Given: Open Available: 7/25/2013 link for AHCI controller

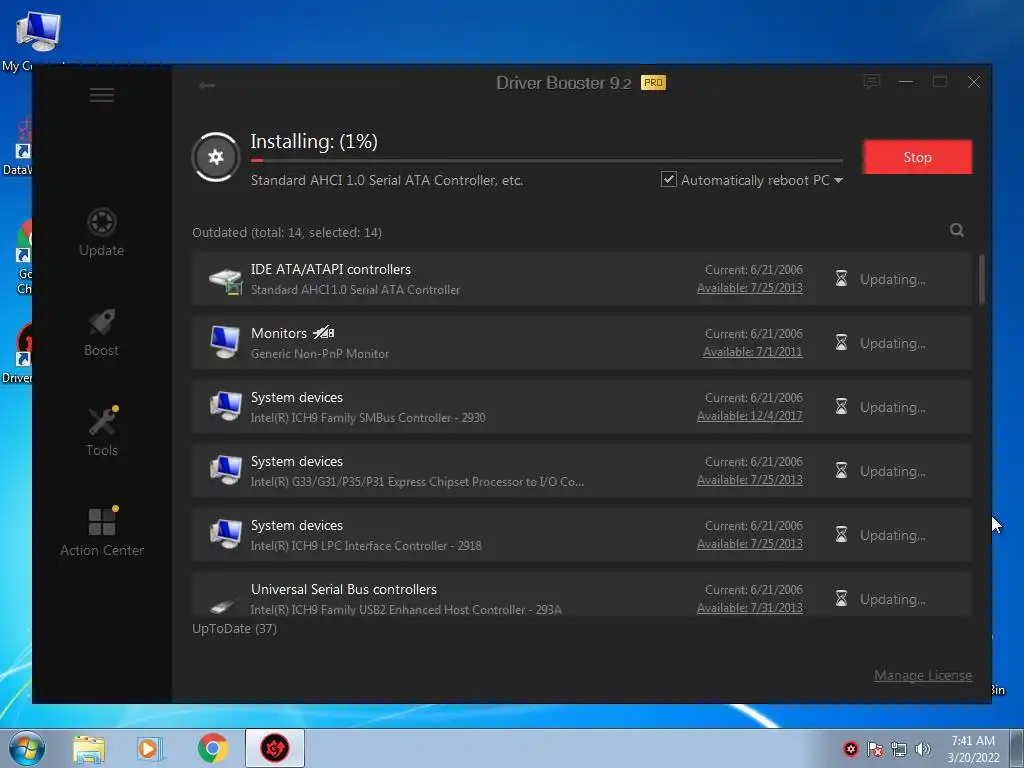Looking at the screenshot, I should 750,288.
